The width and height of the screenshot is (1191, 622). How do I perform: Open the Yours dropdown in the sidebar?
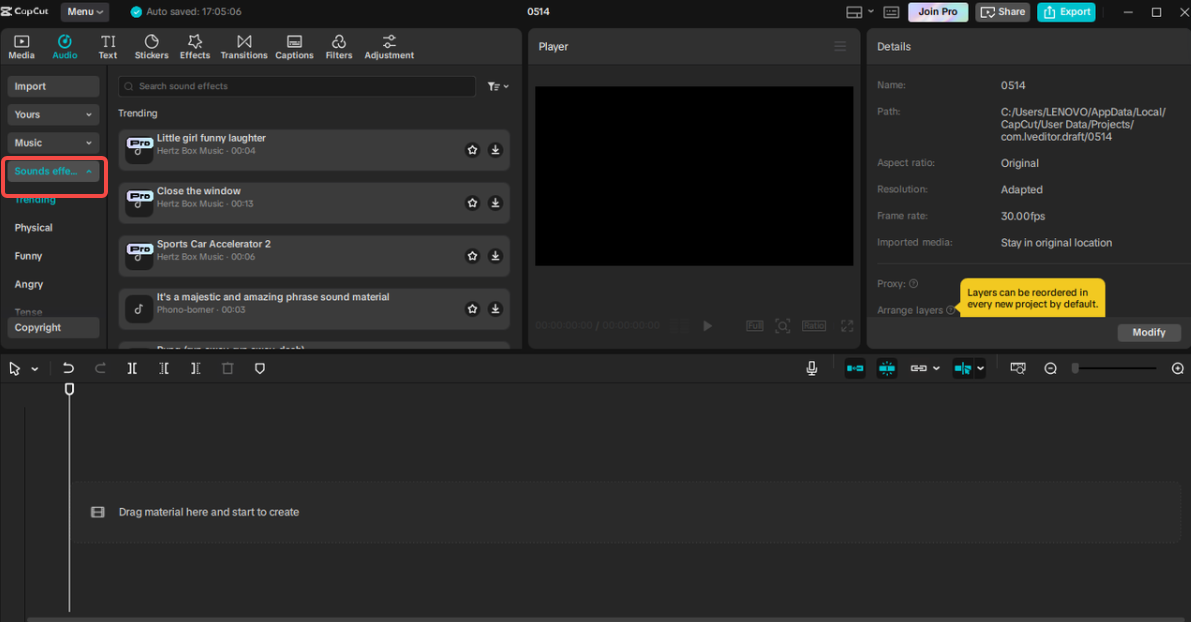pos(52,114)
